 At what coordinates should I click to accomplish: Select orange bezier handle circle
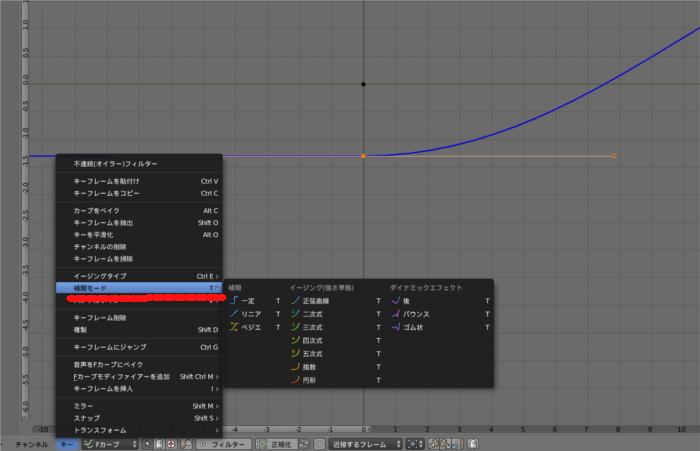point(614,156)
